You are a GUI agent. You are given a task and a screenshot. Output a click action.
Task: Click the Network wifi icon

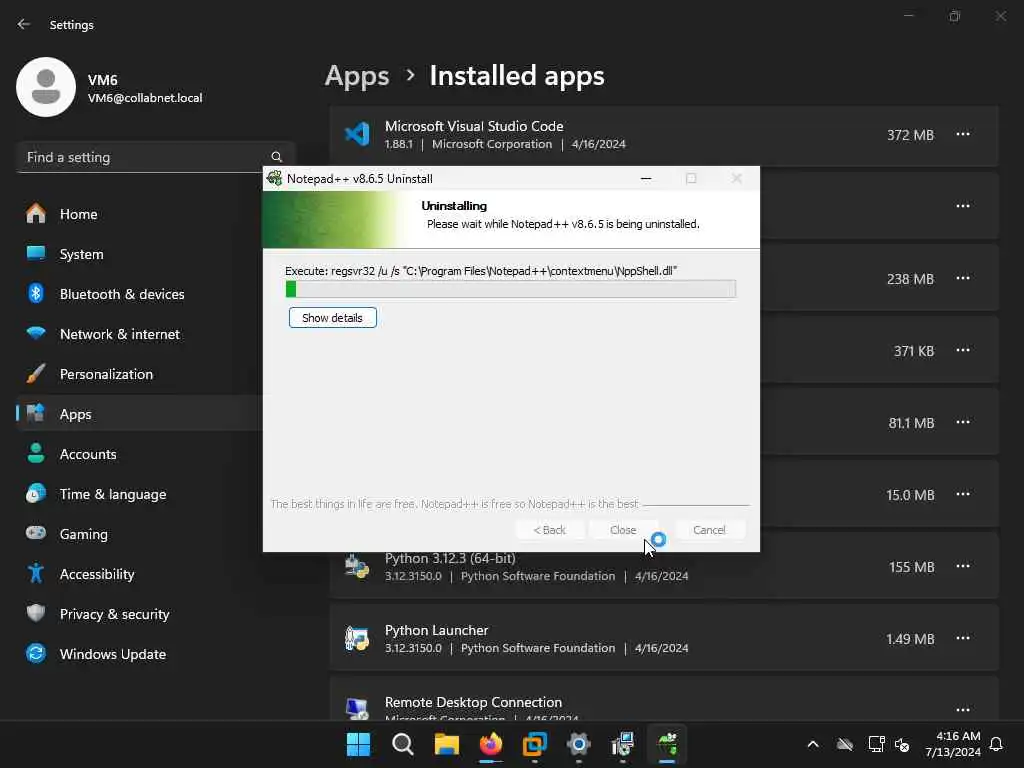[36, 333]
